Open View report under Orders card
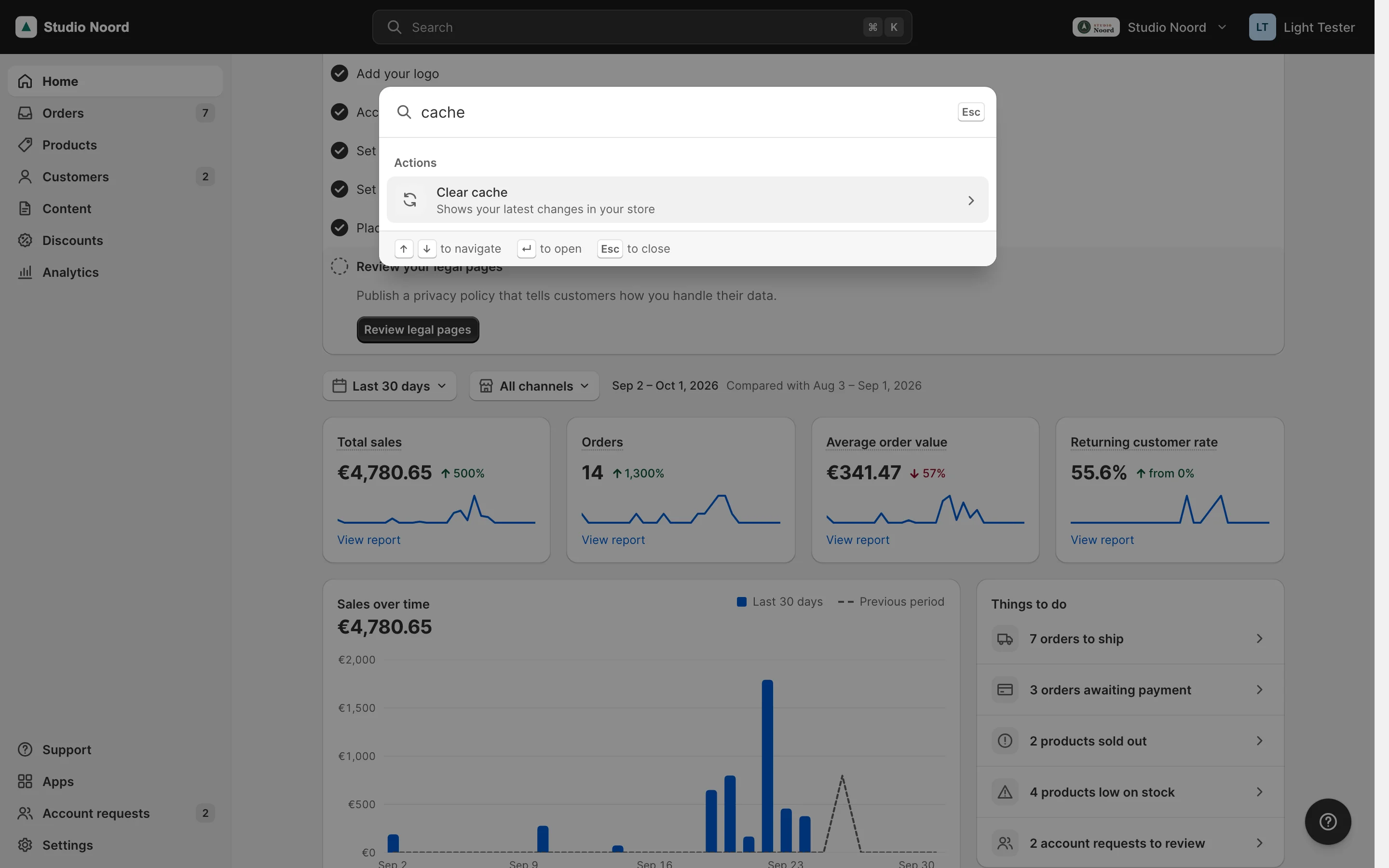 (613, 540)
